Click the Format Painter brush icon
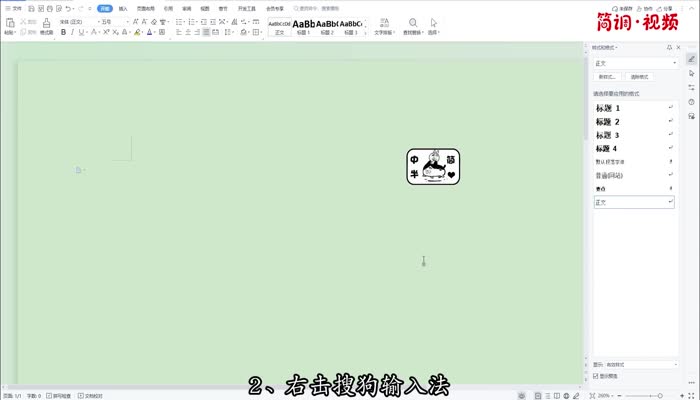 [x=46, y=23]
